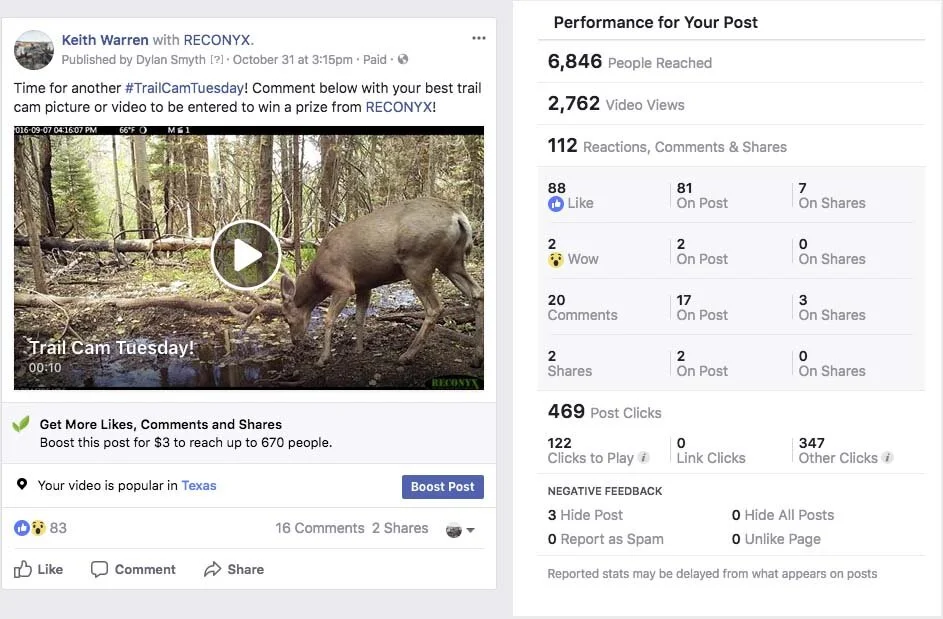Select the 112 Reactions, Comments & Shares stat

[667, 146]
